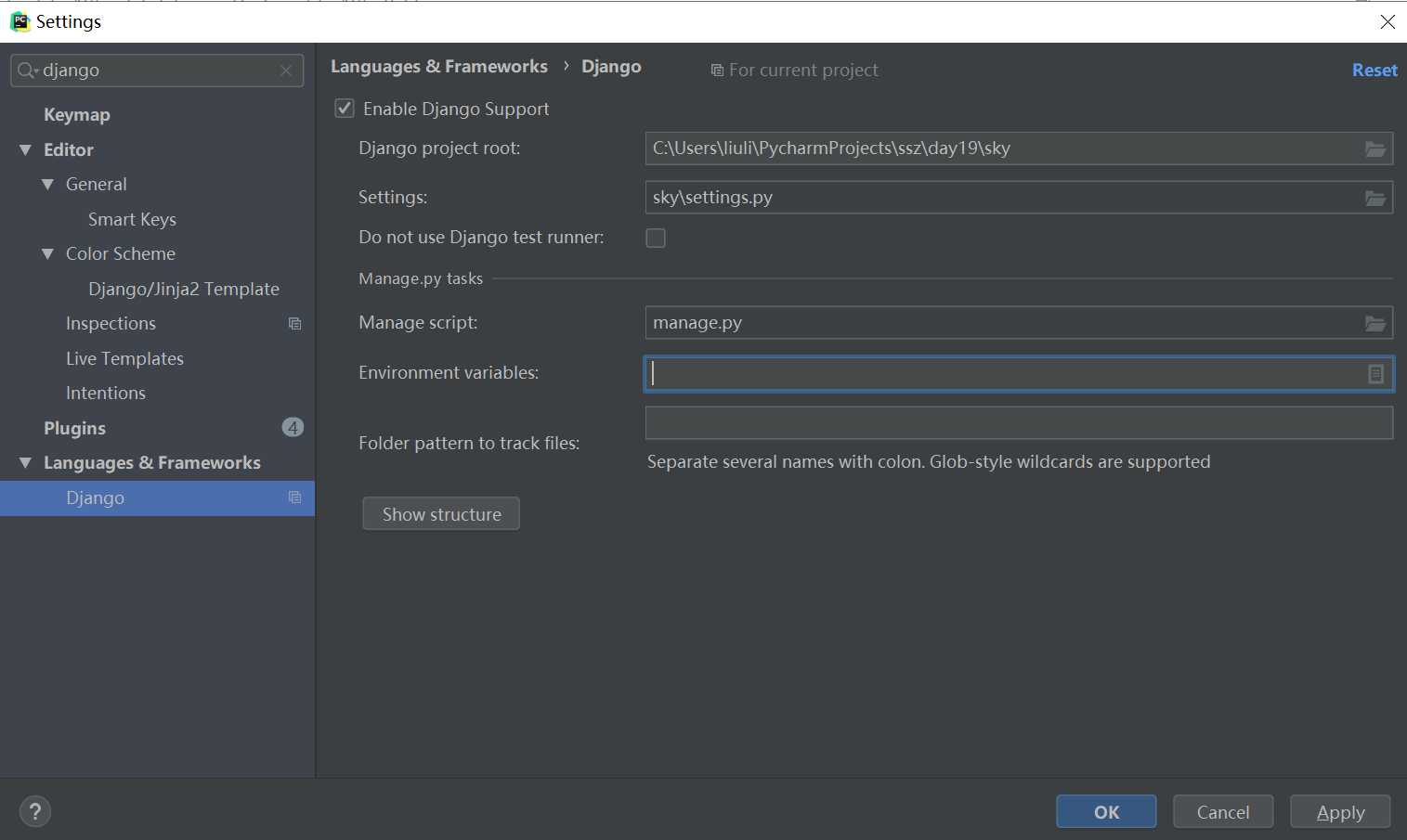Open environment variables editor dialog
Image resolution: width=1407 pixels, height=840 pixels.
tap(1375, 374)
